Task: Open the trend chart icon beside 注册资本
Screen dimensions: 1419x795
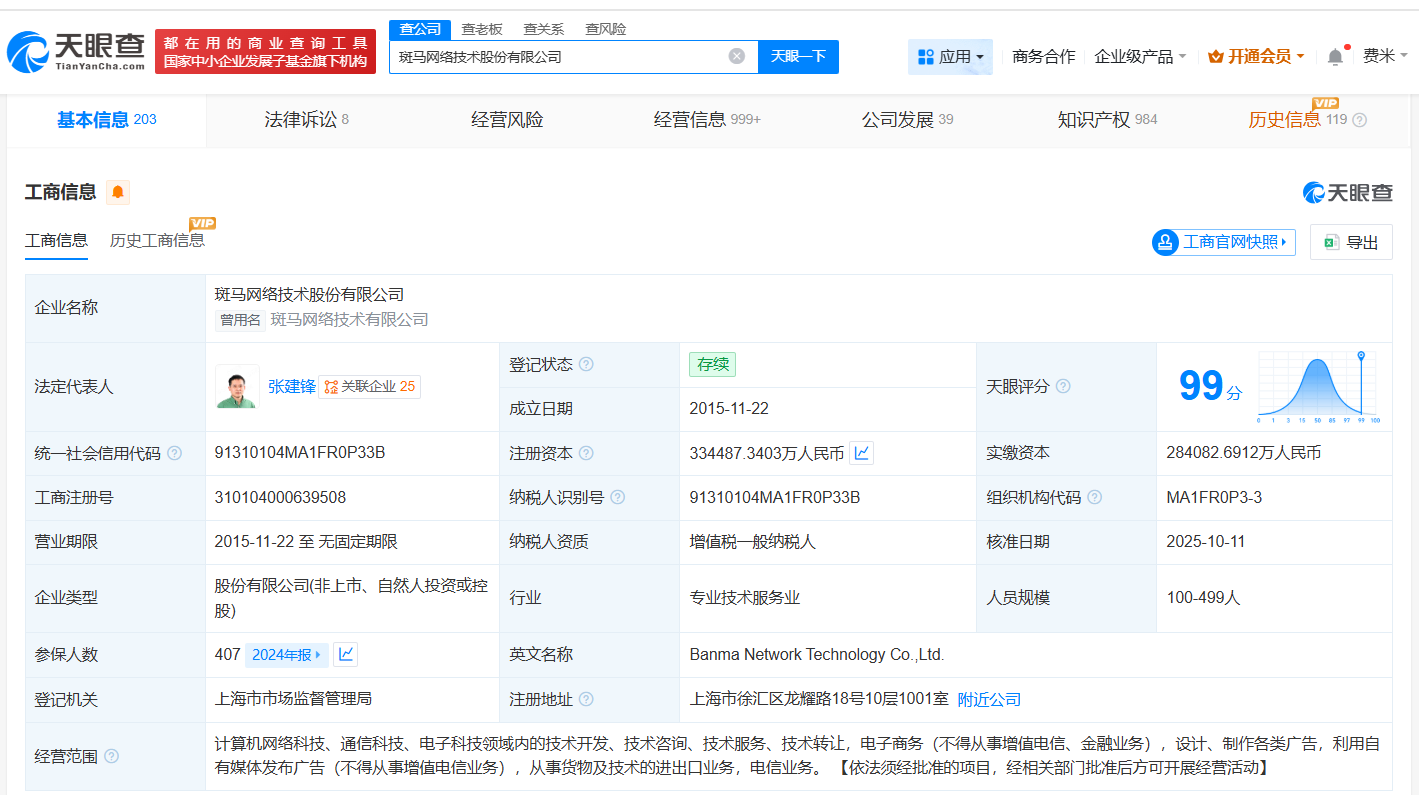Action: [x=861, y=452]
